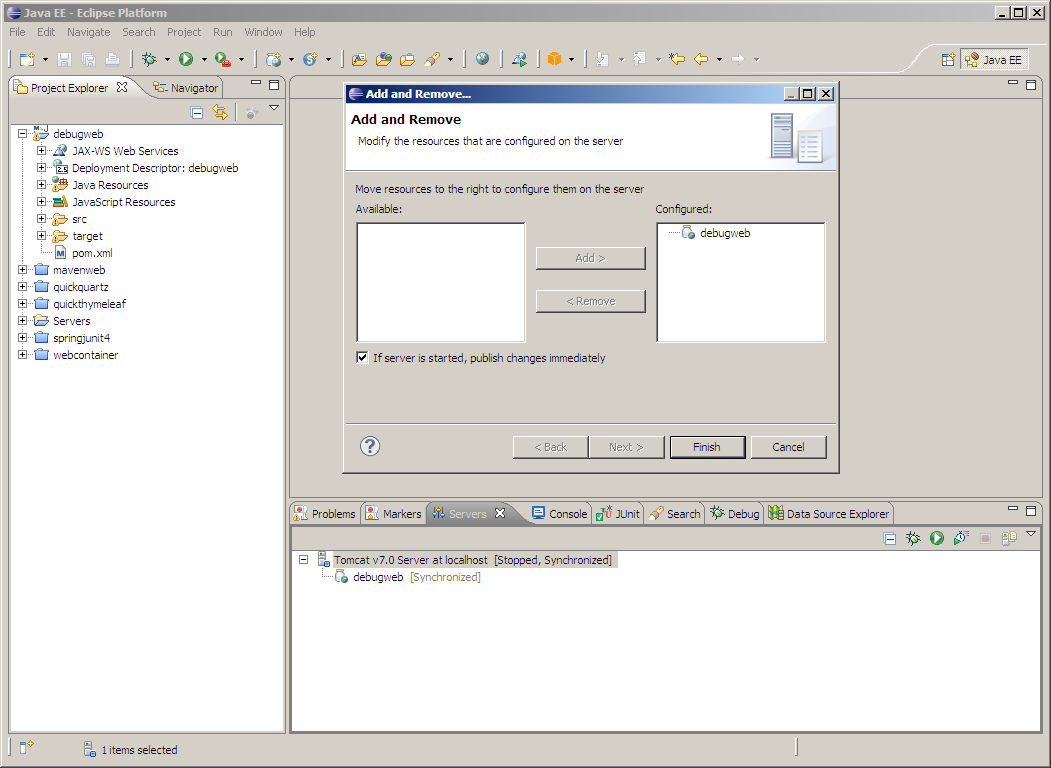
Task: Open the File menu
Action: [x=17, y=32]
